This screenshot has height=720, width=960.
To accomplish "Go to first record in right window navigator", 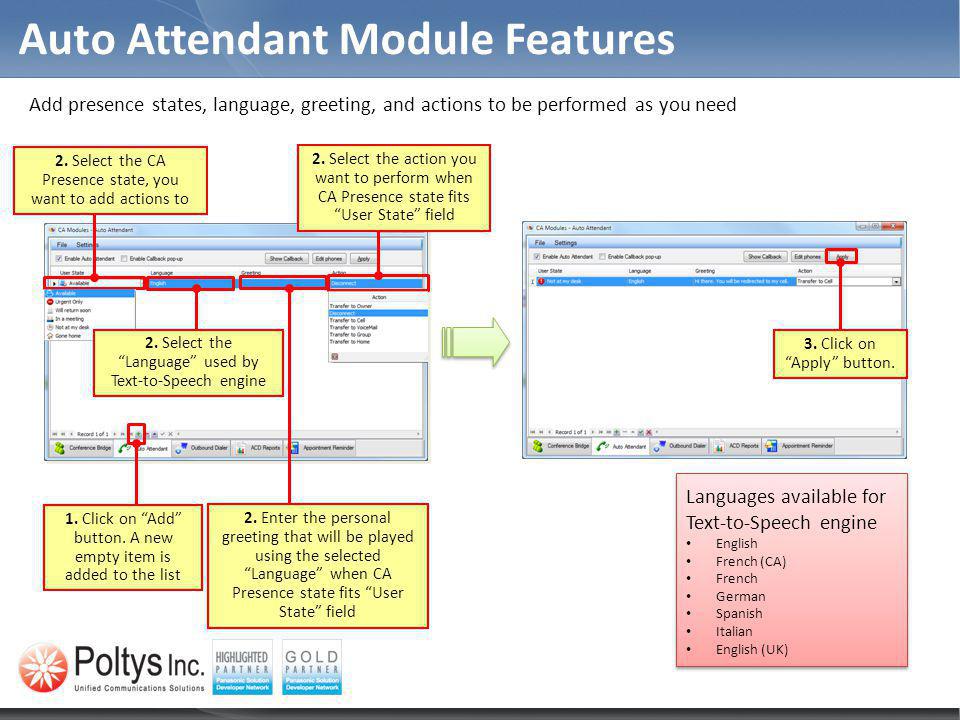I will [x=533, y=432].
